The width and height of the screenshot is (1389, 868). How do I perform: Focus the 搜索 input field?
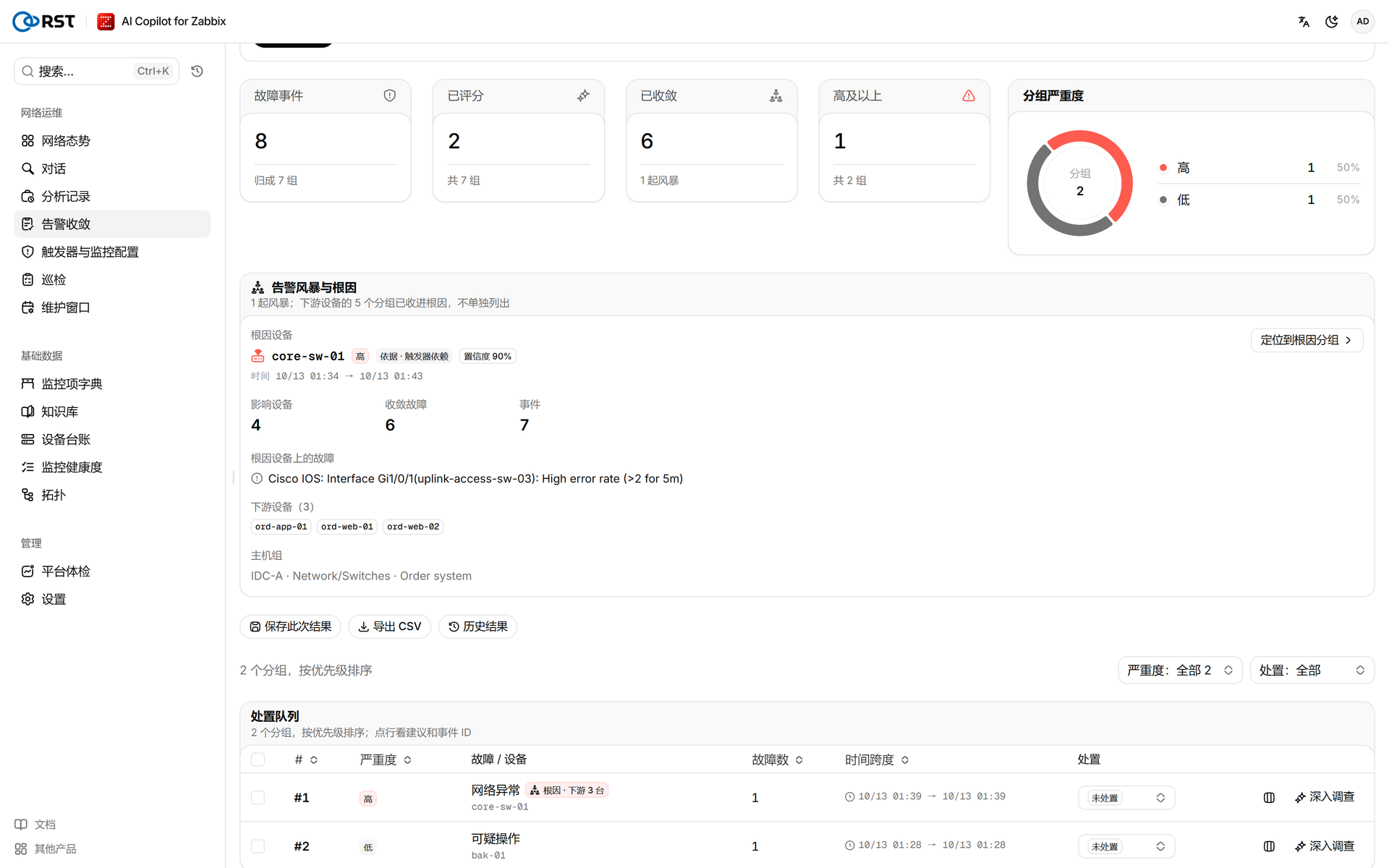point(96,71)
